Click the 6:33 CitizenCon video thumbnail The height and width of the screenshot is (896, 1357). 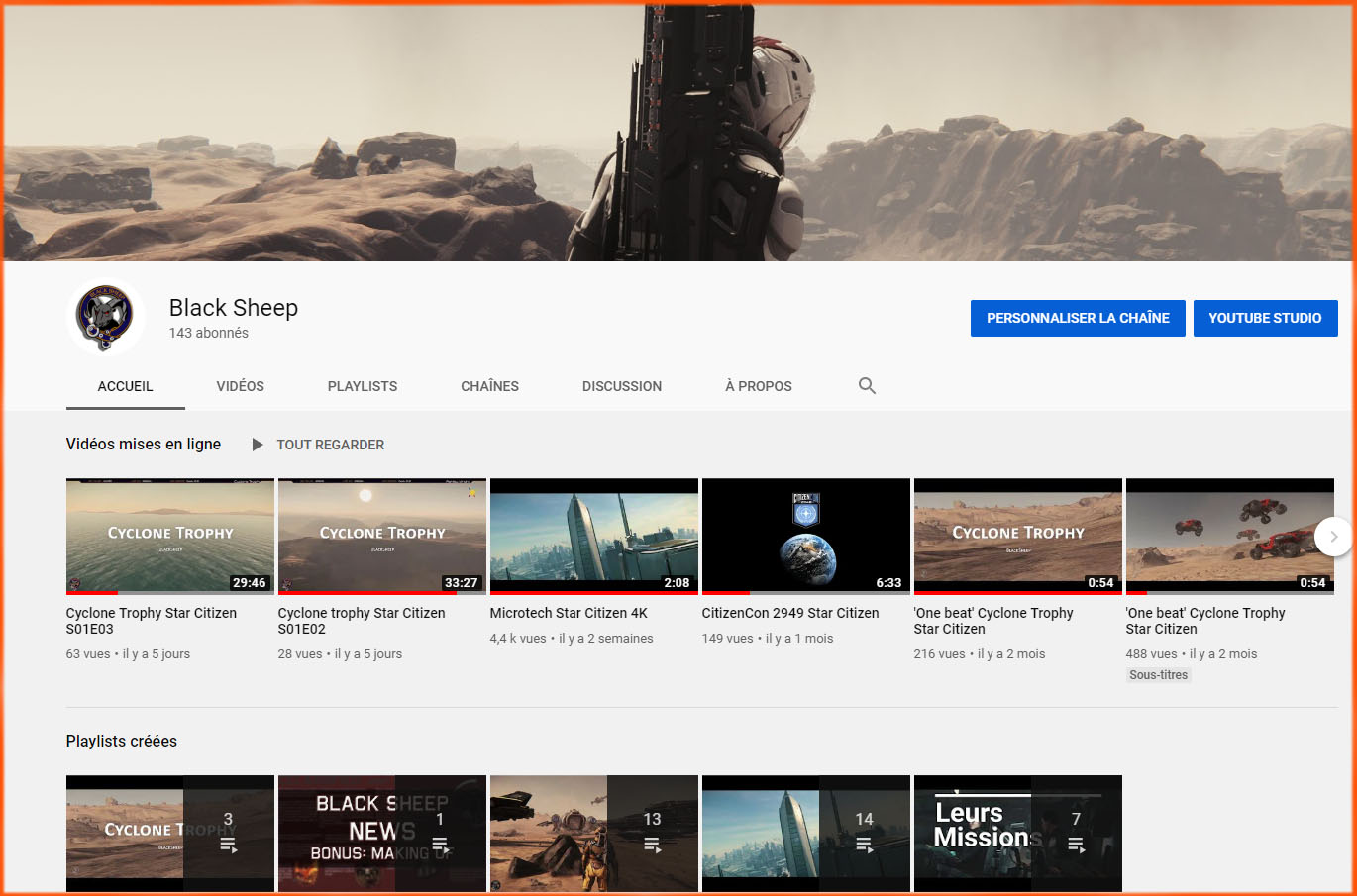[x=806, y=537]
